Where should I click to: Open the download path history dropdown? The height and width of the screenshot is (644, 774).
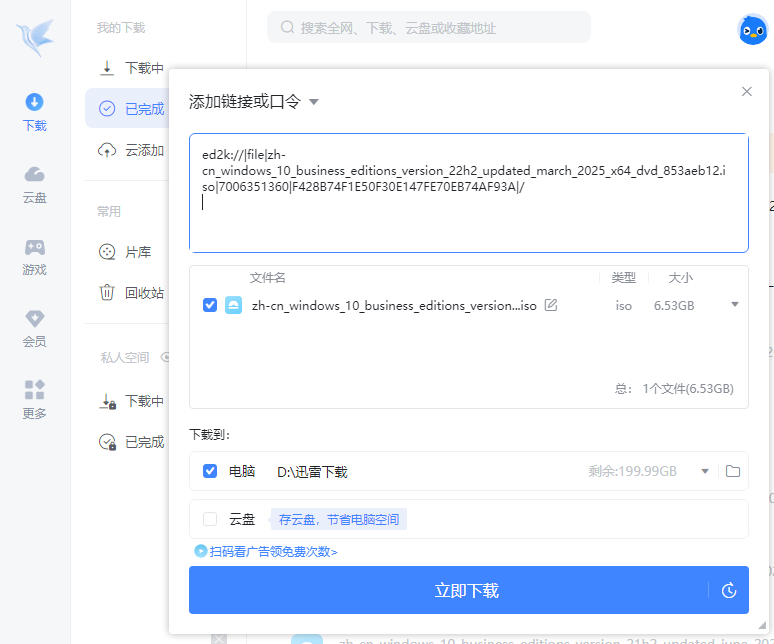pyautogui.click(x=705, y=471)
